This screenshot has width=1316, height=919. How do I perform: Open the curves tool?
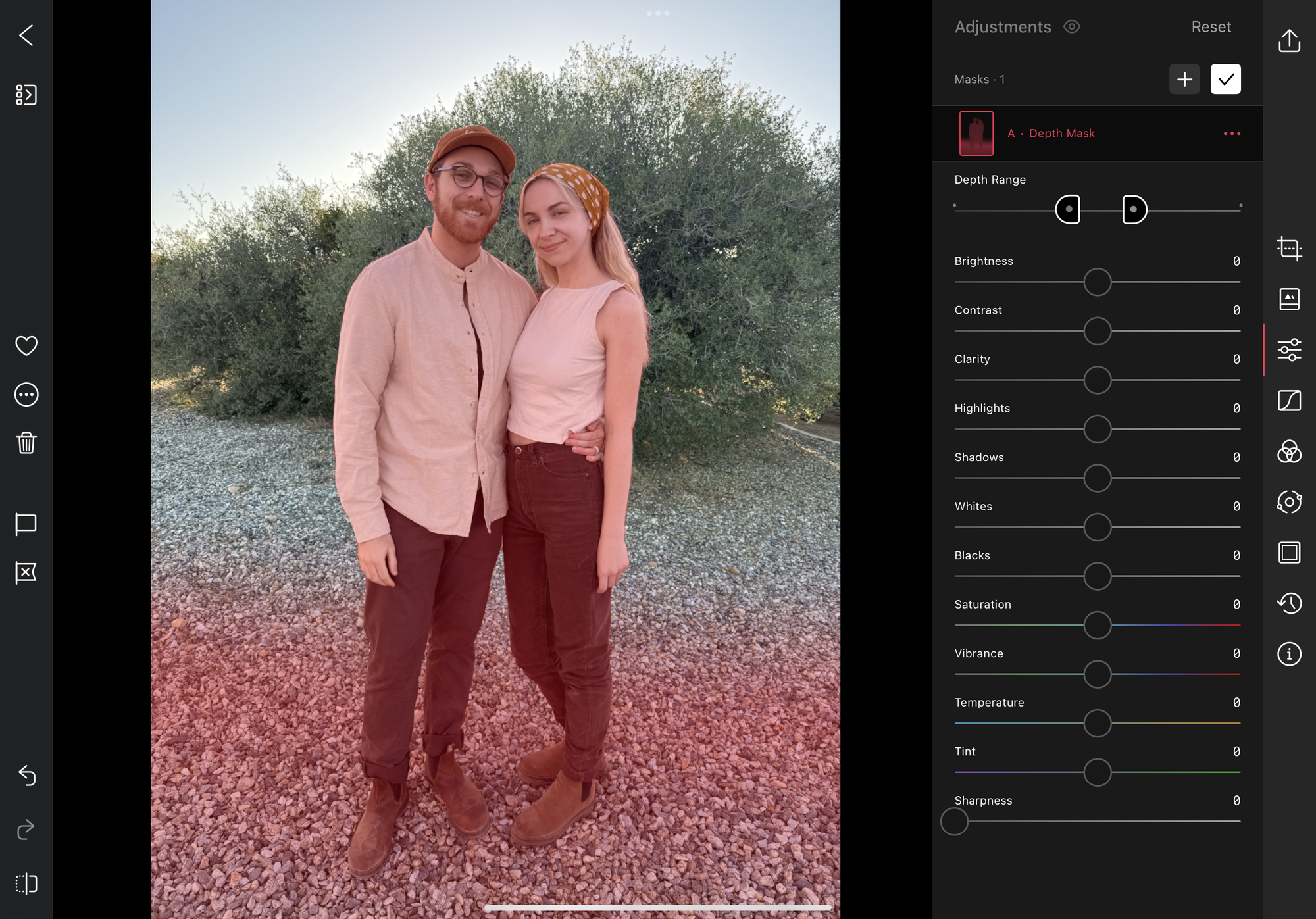1289,400
